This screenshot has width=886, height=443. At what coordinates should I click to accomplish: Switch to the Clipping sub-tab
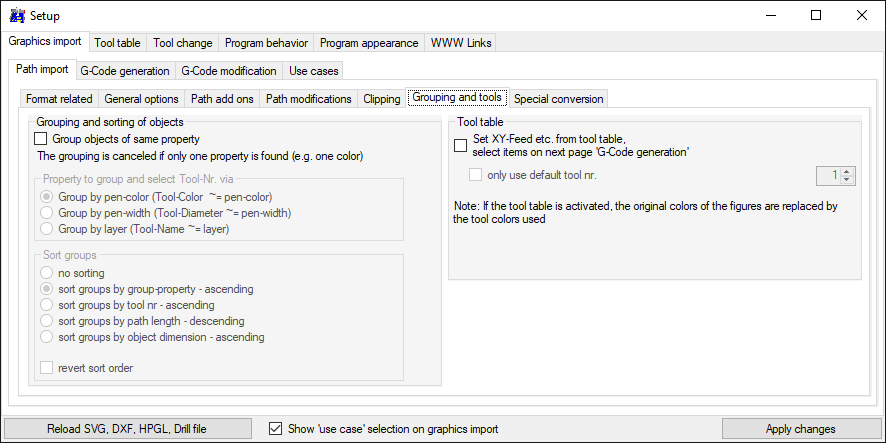[382, 99]
